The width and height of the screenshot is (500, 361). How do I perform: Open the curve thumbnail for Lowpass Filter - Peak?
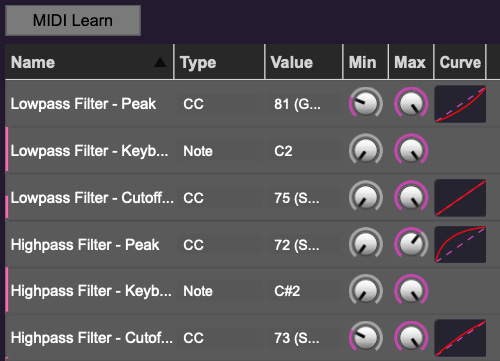pos(460,104)
